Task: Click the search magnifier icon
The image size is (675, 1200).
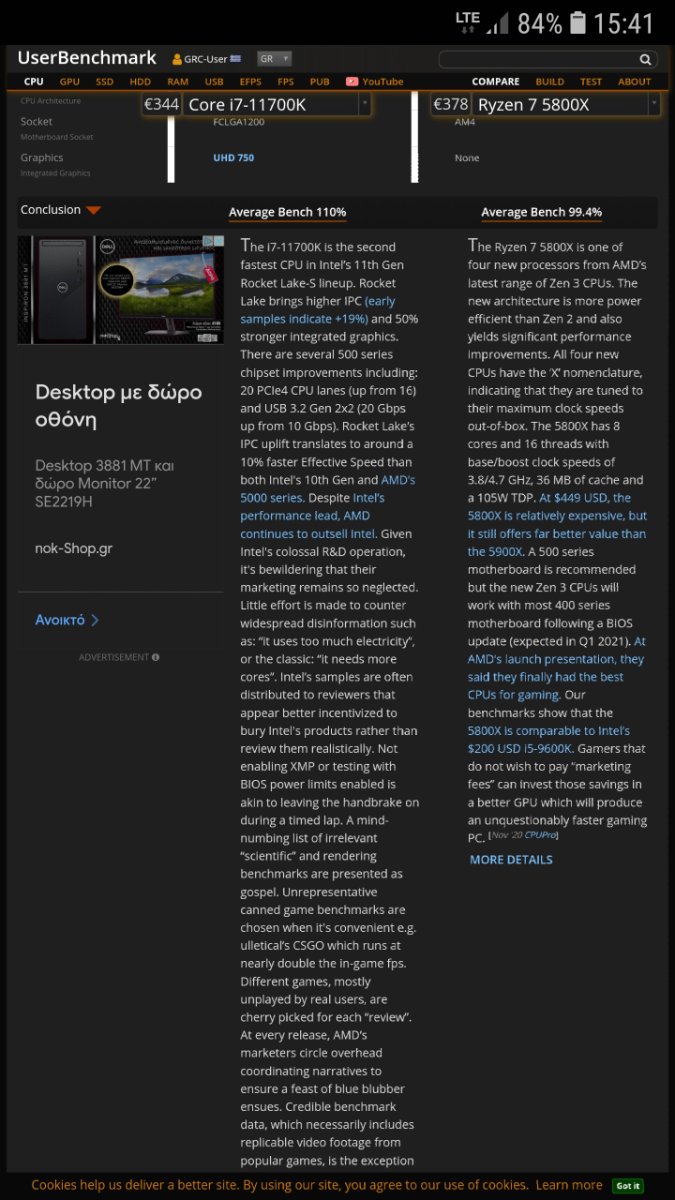Action: coord(646,60)
